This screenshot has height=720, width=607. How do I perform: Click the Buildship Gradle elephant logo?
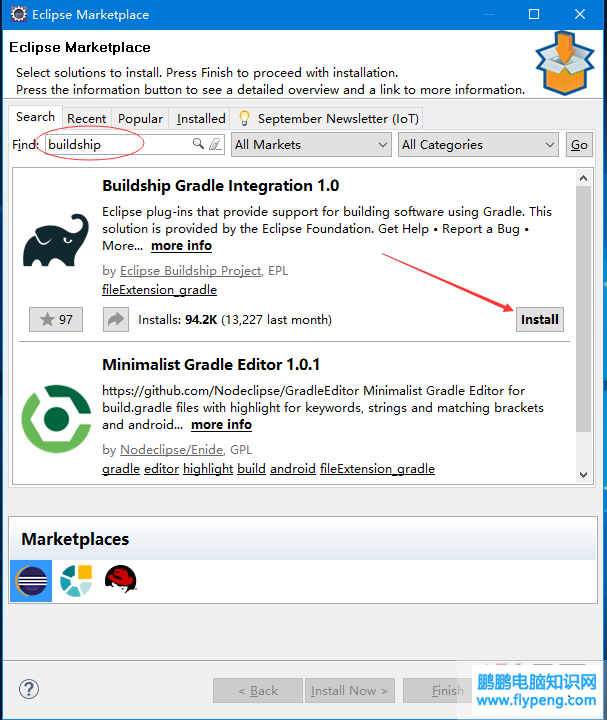pos(56,240)
